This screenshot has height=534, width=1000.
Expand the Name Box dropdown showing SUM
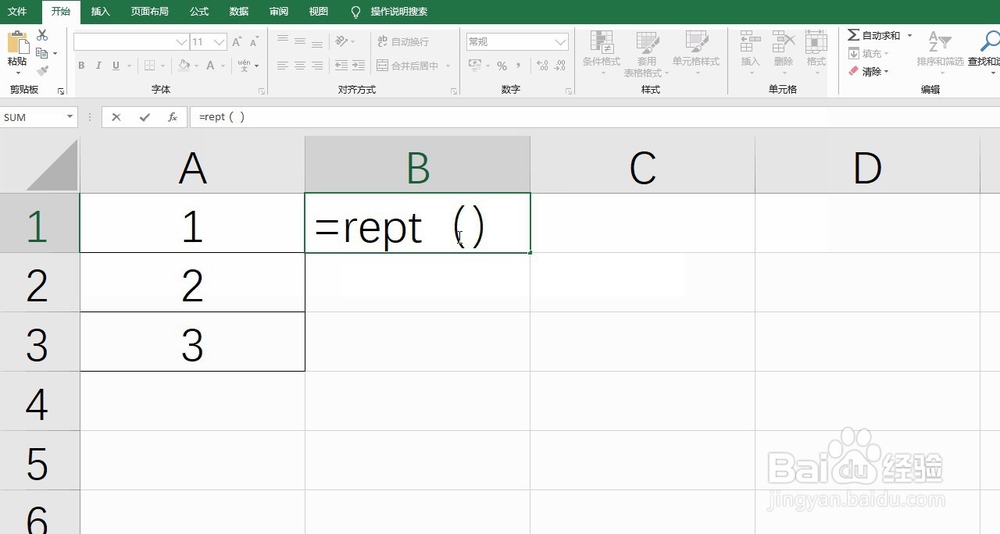[x=70, y=117]
